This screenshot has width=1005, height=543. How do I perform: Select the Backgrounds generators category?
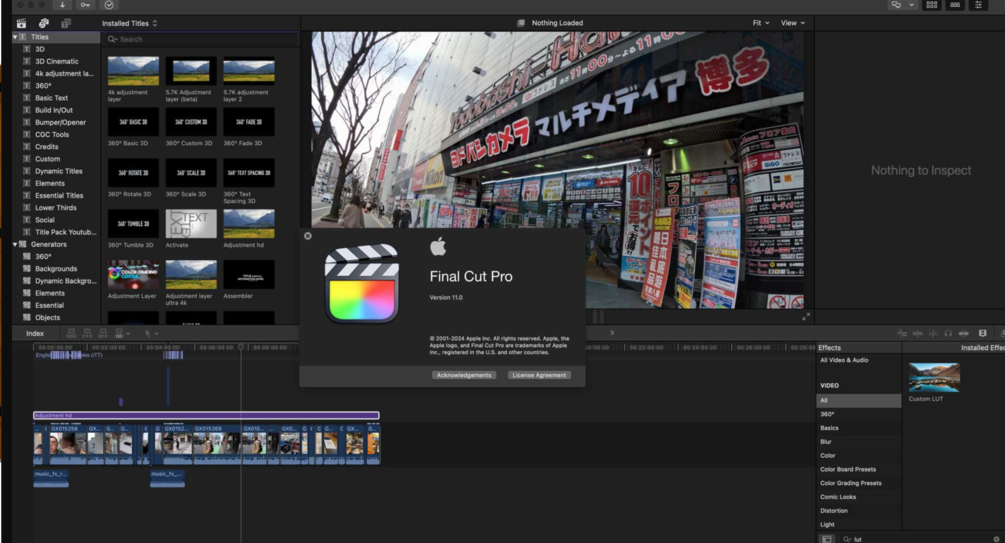pos(56,269)
